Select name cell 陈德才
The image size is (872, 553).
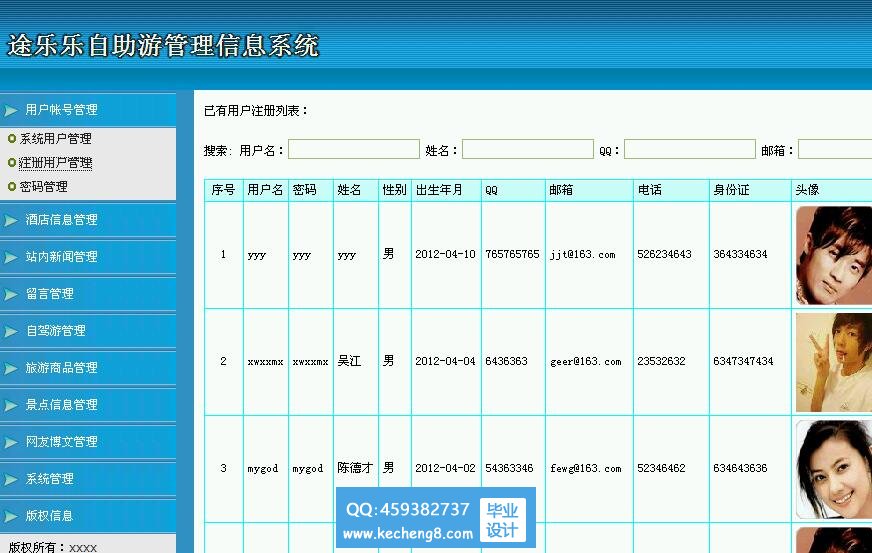(x=355, y=468)
